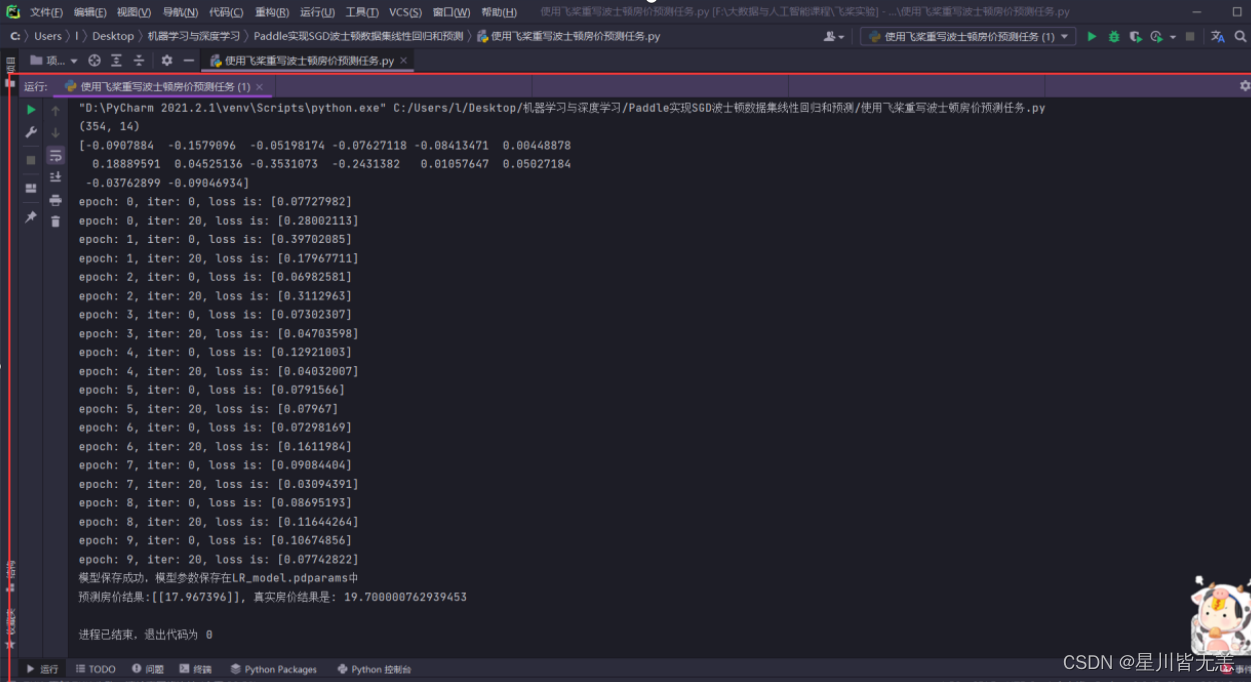Open the 文件(F) menu
Screen dimensions: 1251x682
(46, 12)
